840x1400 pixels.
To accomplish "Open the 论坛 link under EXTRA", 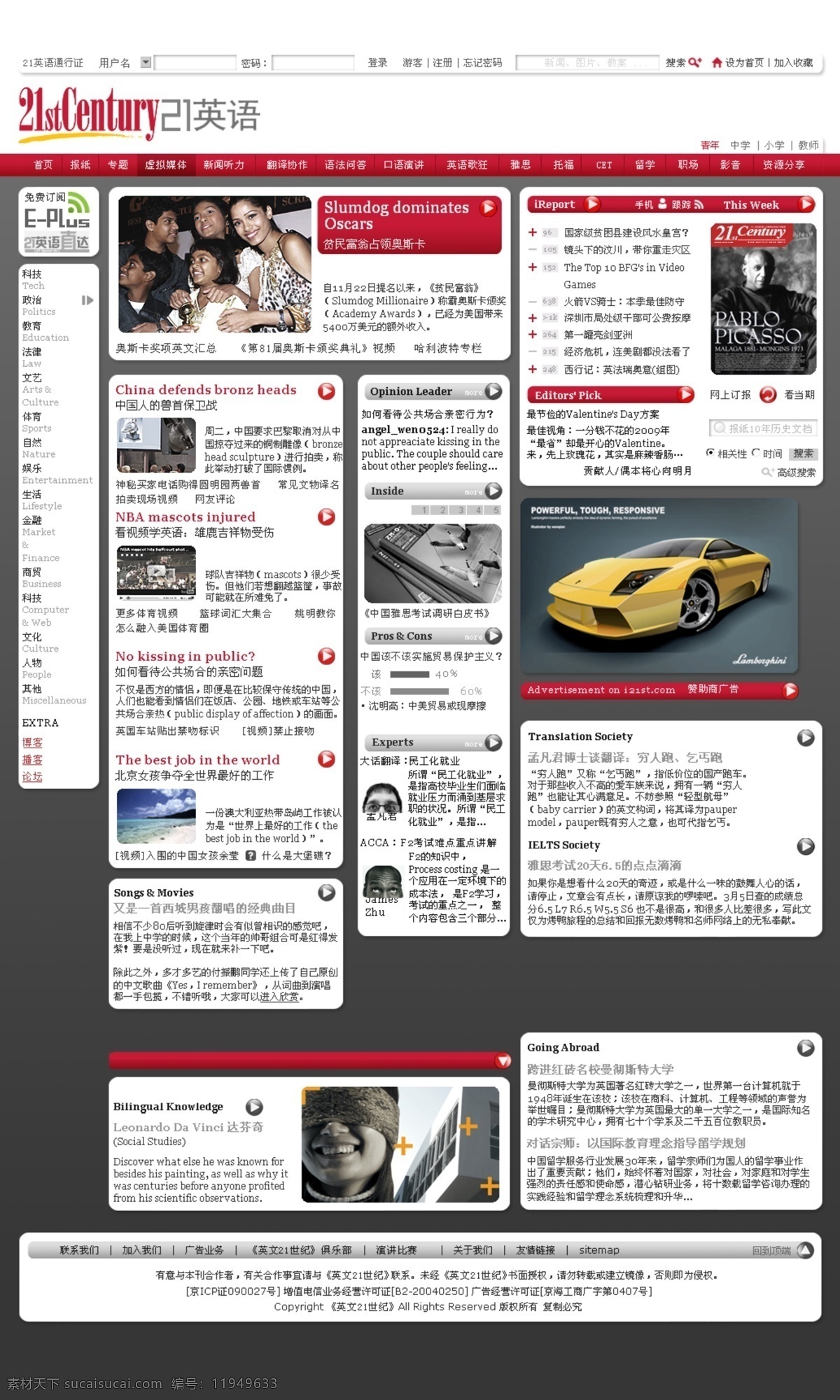I will pos(32,776).
